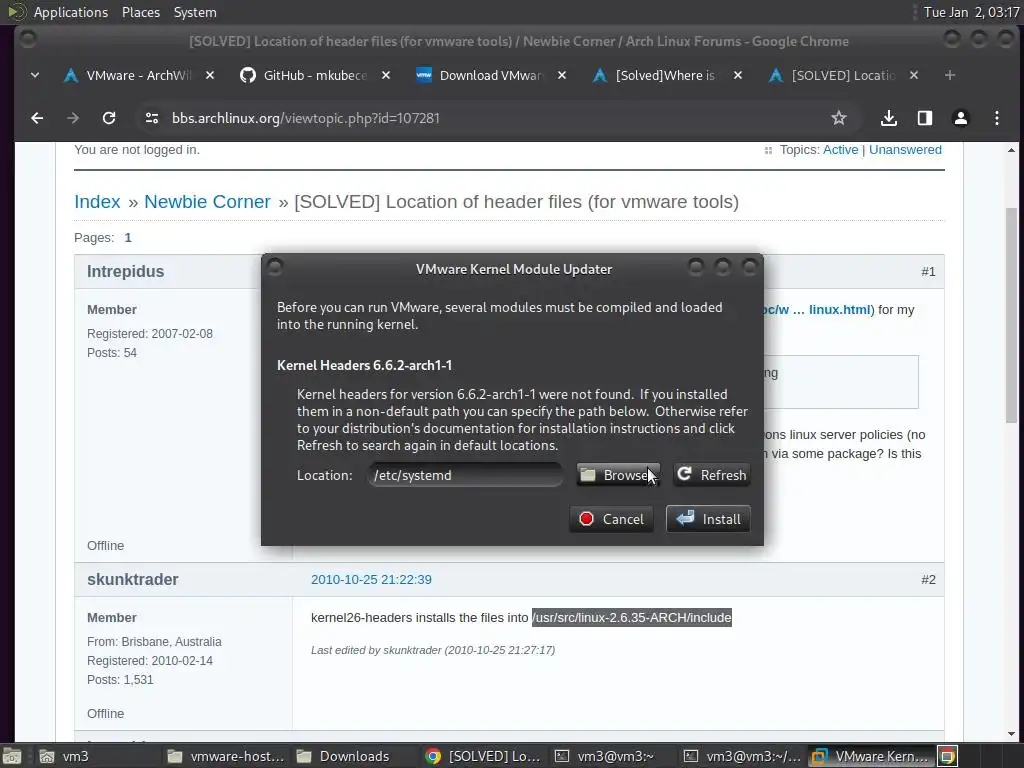Switch to GitHub - mkubecek tab
Image resolution: width=1024 pixels, height=768 pixels.
click(x=313, y=76)
